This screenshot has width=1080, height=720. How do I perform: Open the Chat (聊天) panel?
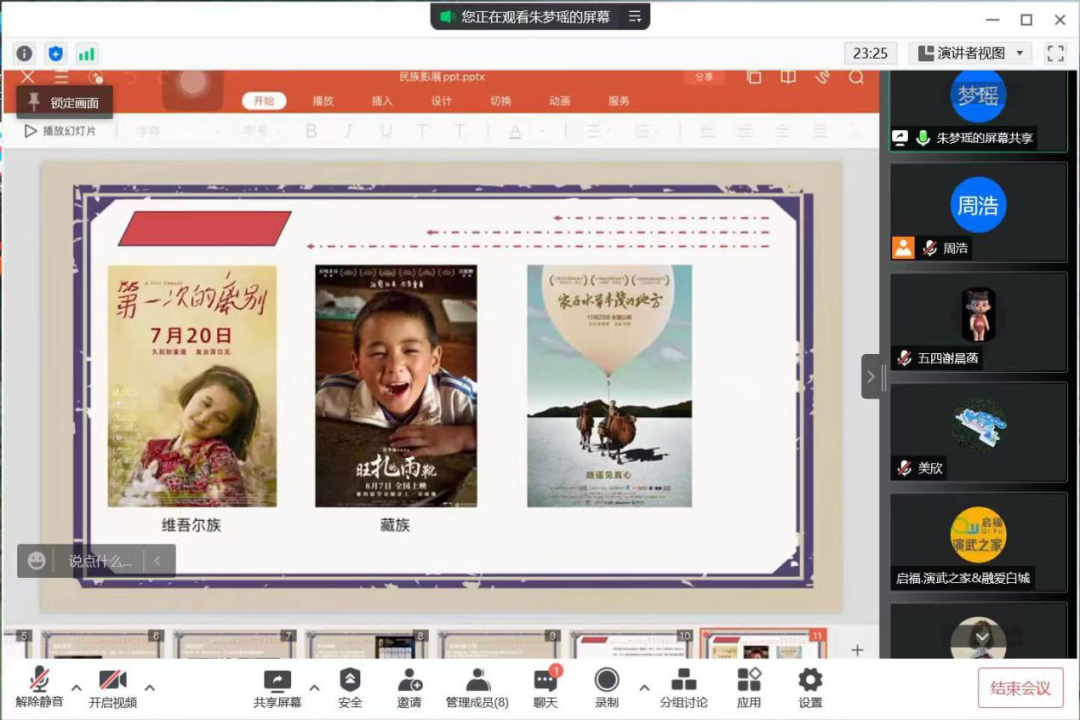tap(545, 688)
